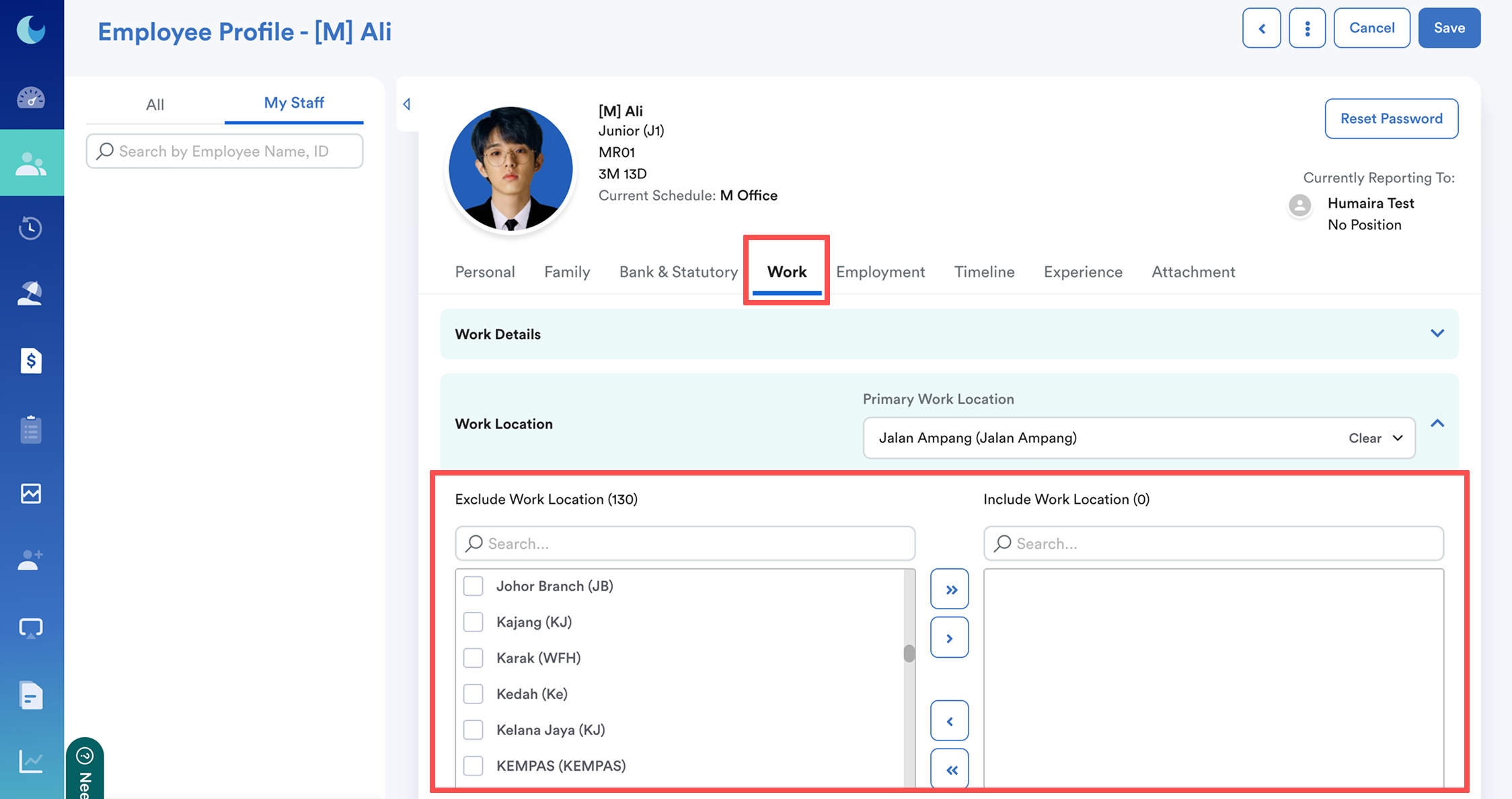The width and height of the screenshot is (1512, 799).
Task: Tick the Karak (WFH) checkbox
Action: [x=474, y=658]
